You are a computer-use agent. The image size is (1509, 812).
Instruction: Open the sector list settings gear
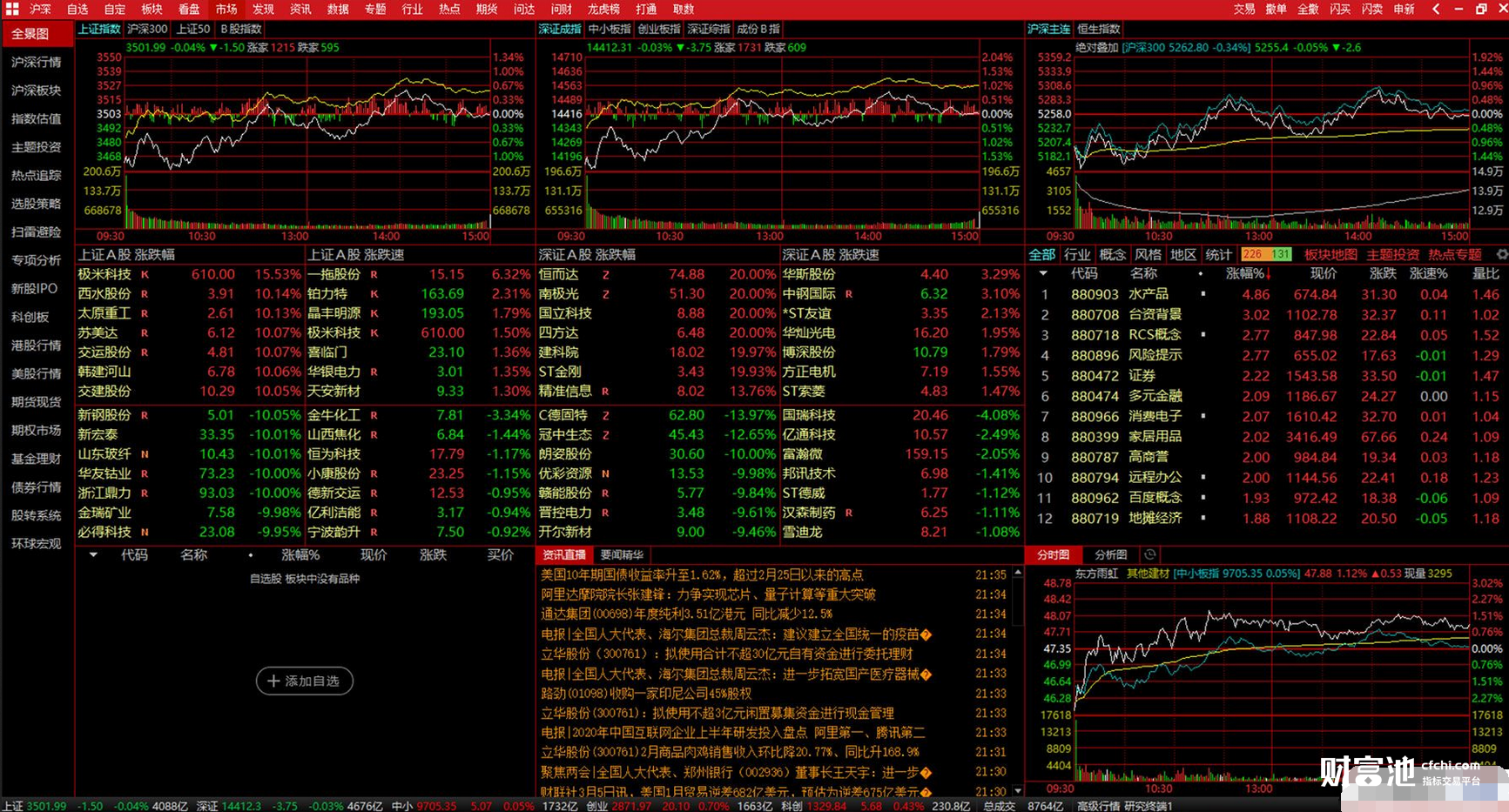[1501, 254]
